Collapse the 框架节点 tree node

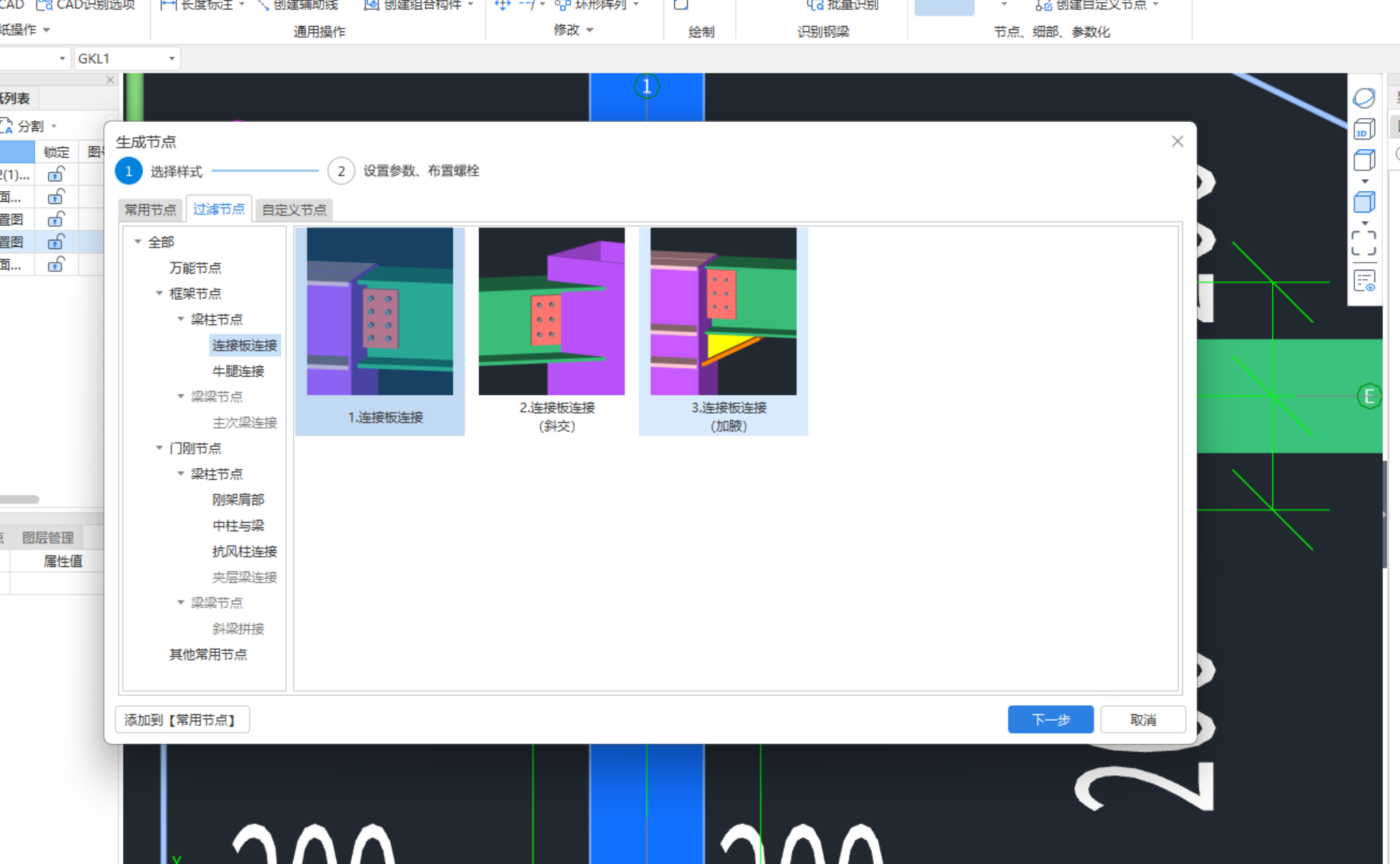pos(160,293)
